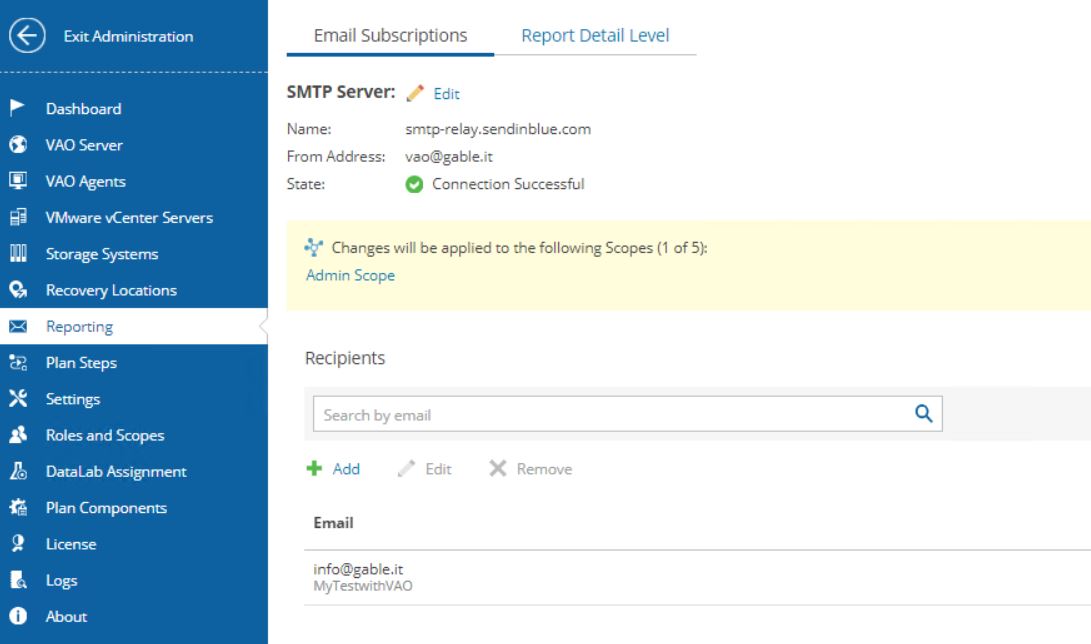
Task: Click the VMware vCenter Servers icon
Action: pyautogui.click(x=17, y=217)
